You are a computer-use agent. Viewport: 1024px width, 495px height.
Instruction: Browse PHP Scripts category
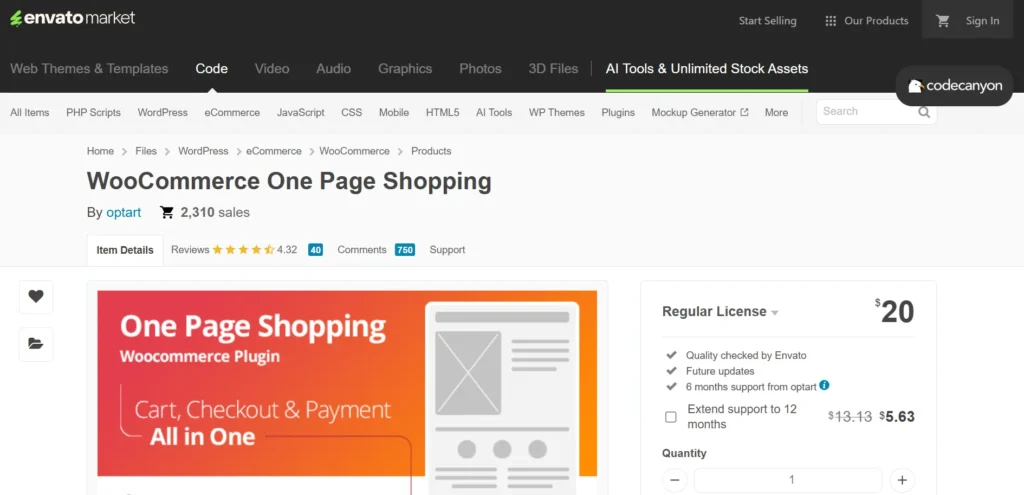93,112
